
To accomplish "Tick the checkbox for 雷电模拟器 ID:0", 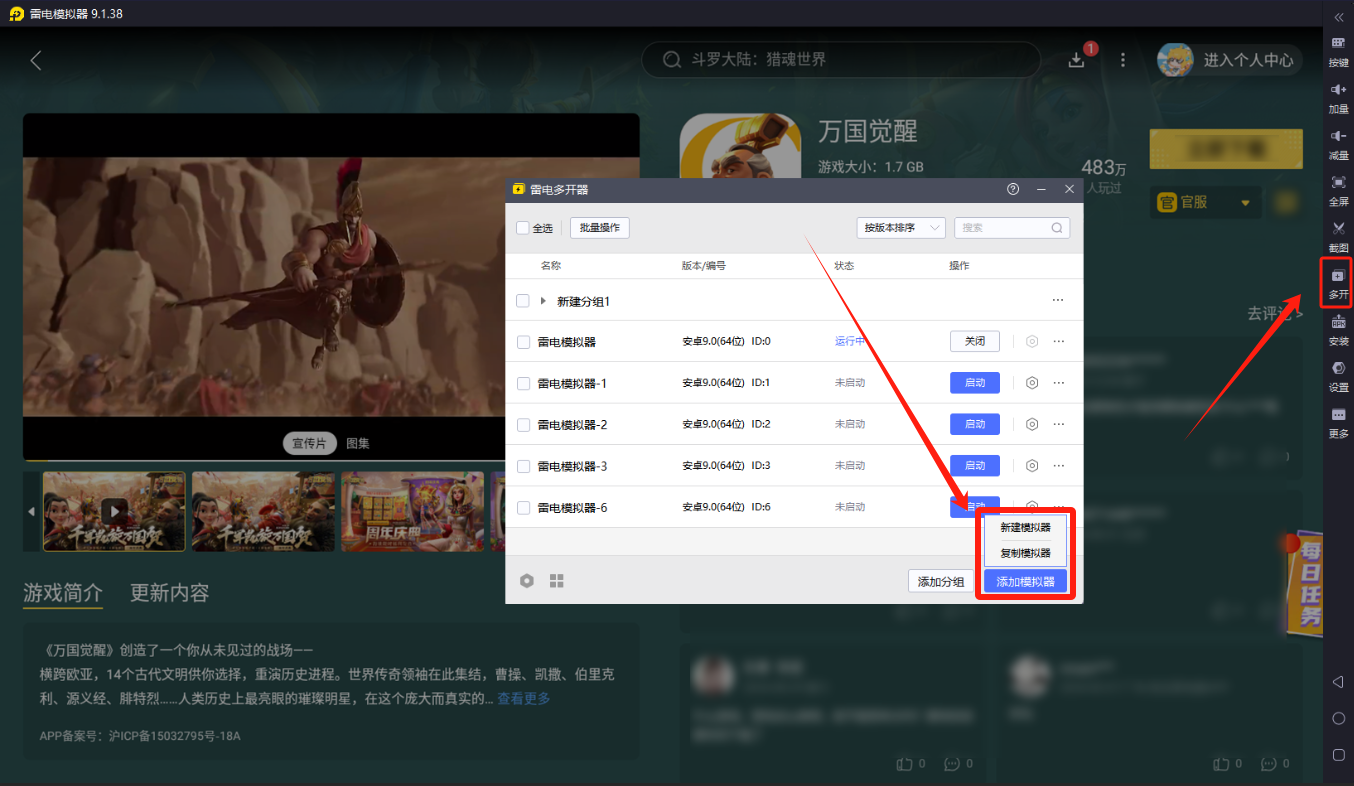I will point(523,342).
